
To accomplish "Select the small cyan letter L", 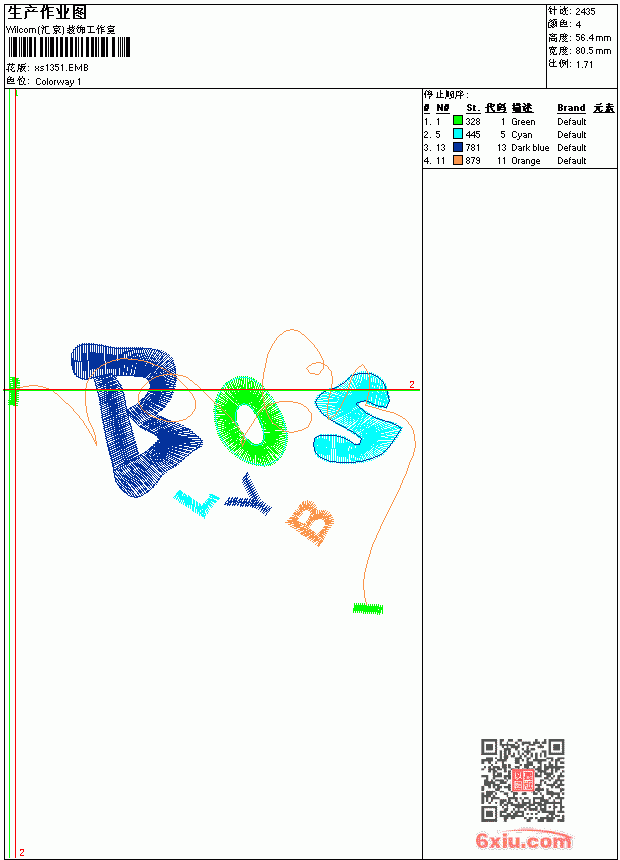I will click(x=196, y=503).
